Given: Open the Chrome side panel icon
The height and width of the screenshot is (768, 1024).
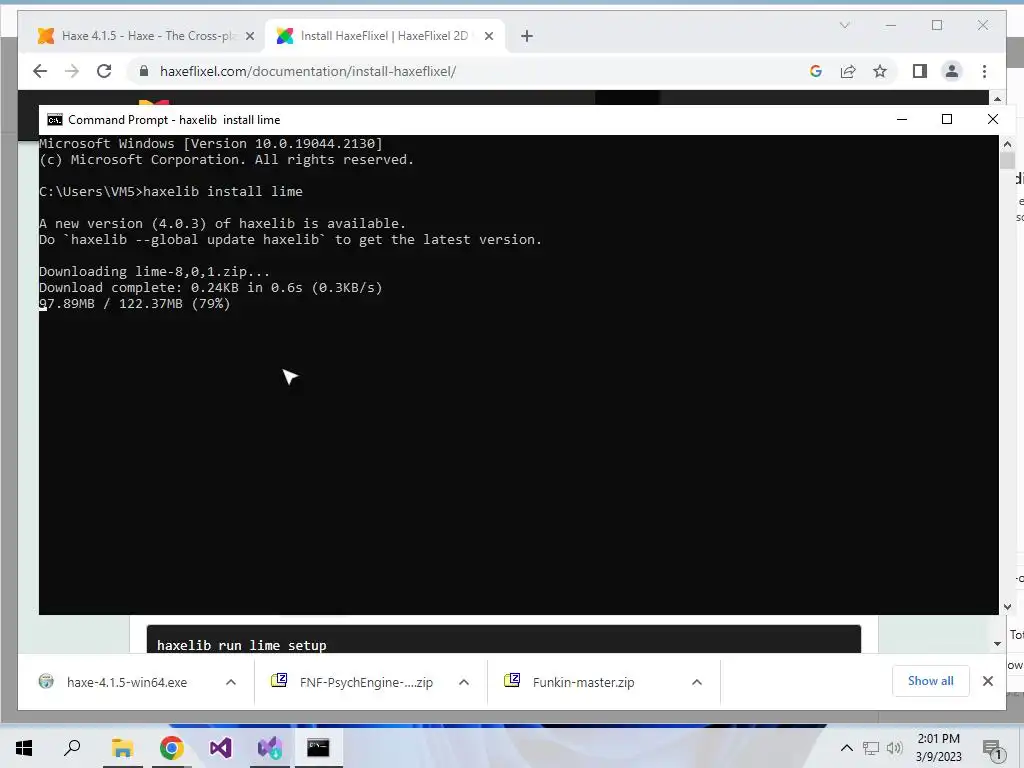Looking at the screenshot, I should tap(920, 71).
